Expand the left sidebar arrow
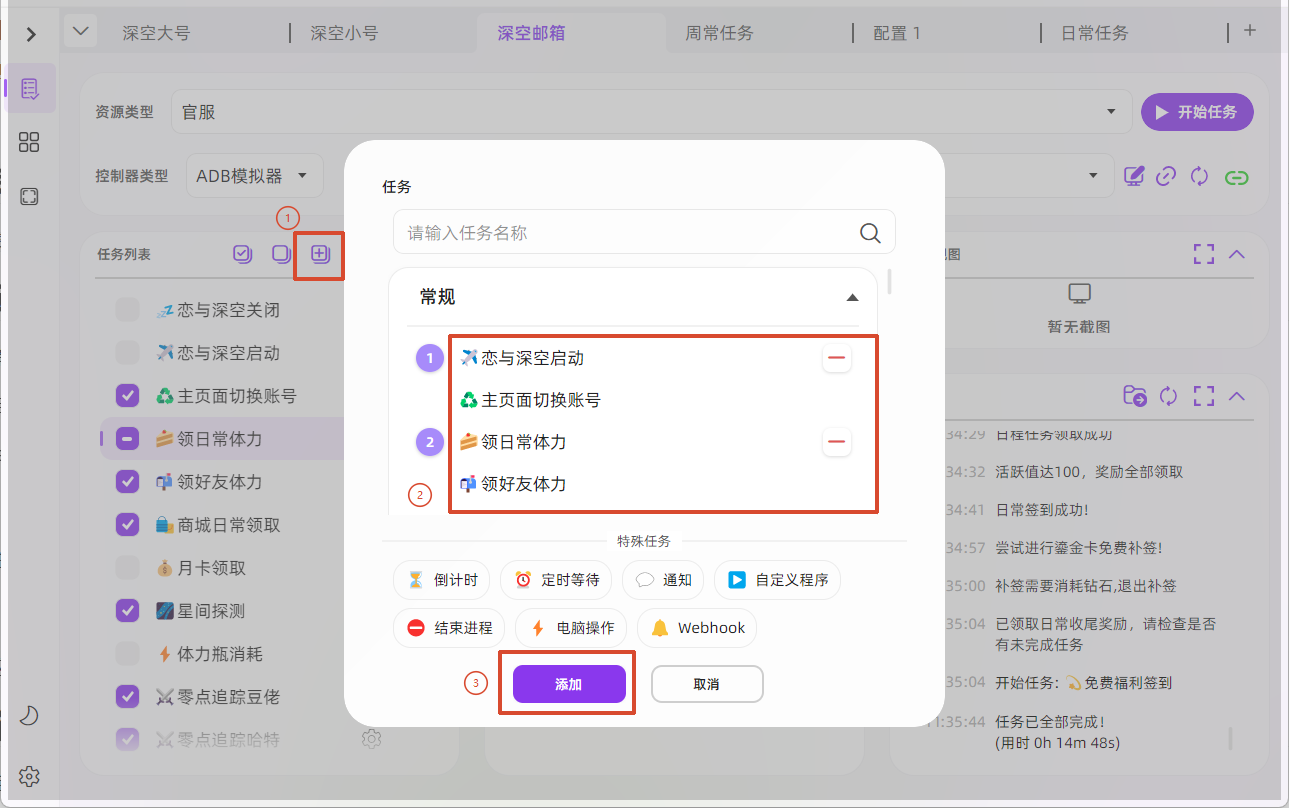 [31, 34]
